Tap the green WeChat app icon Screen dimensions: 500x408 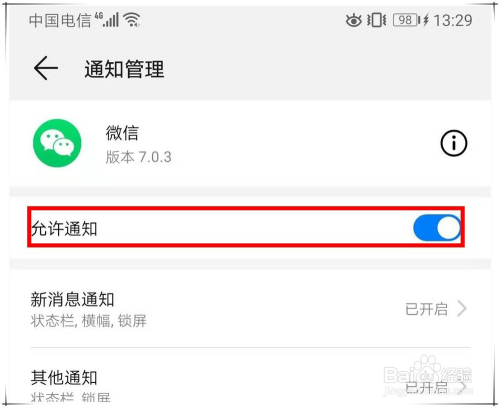click(x=57, y=143)
